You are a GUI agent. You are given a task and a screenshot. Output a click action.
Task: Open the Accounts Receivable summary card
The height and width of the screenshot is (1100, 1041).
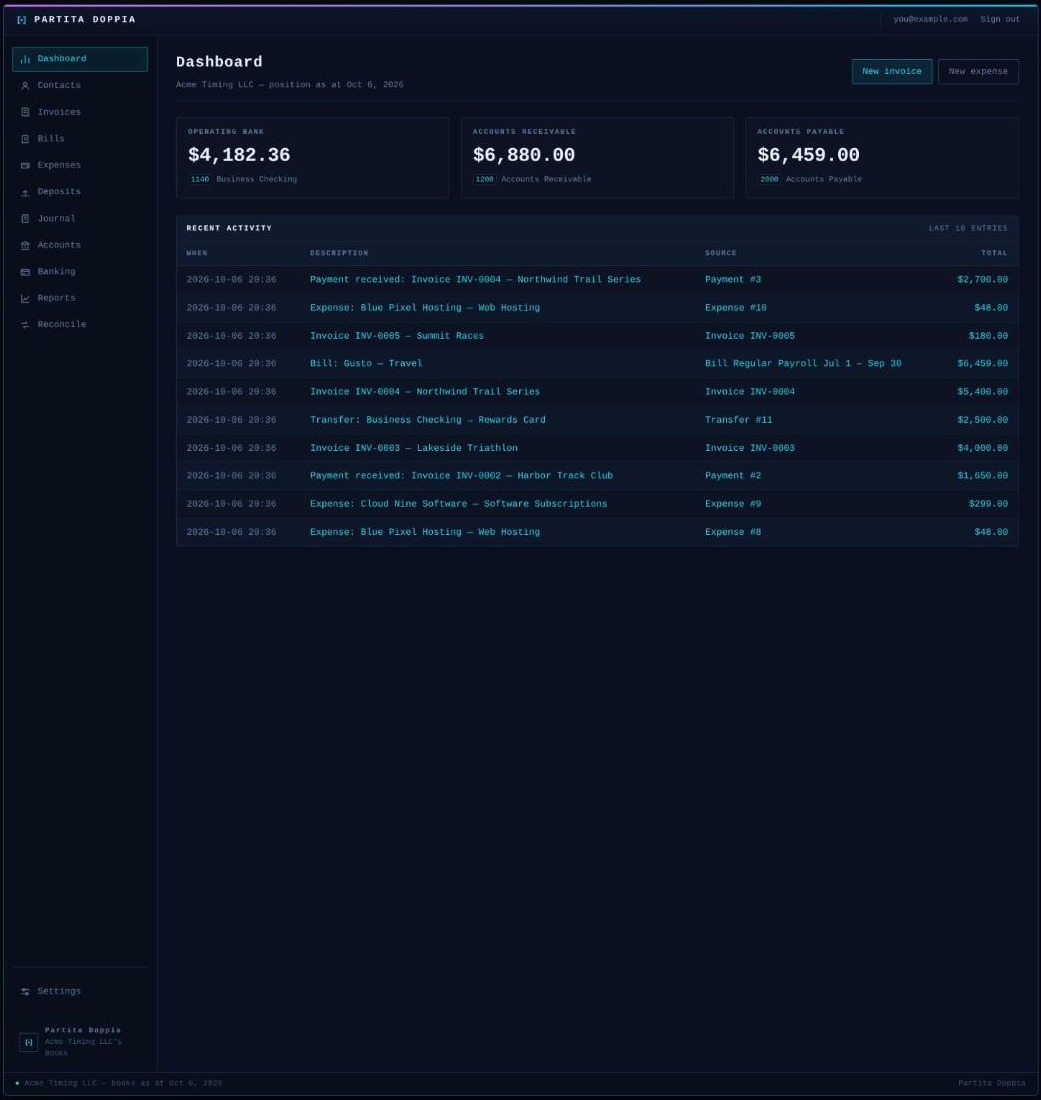pyautogui.click(x=597, y=158)
